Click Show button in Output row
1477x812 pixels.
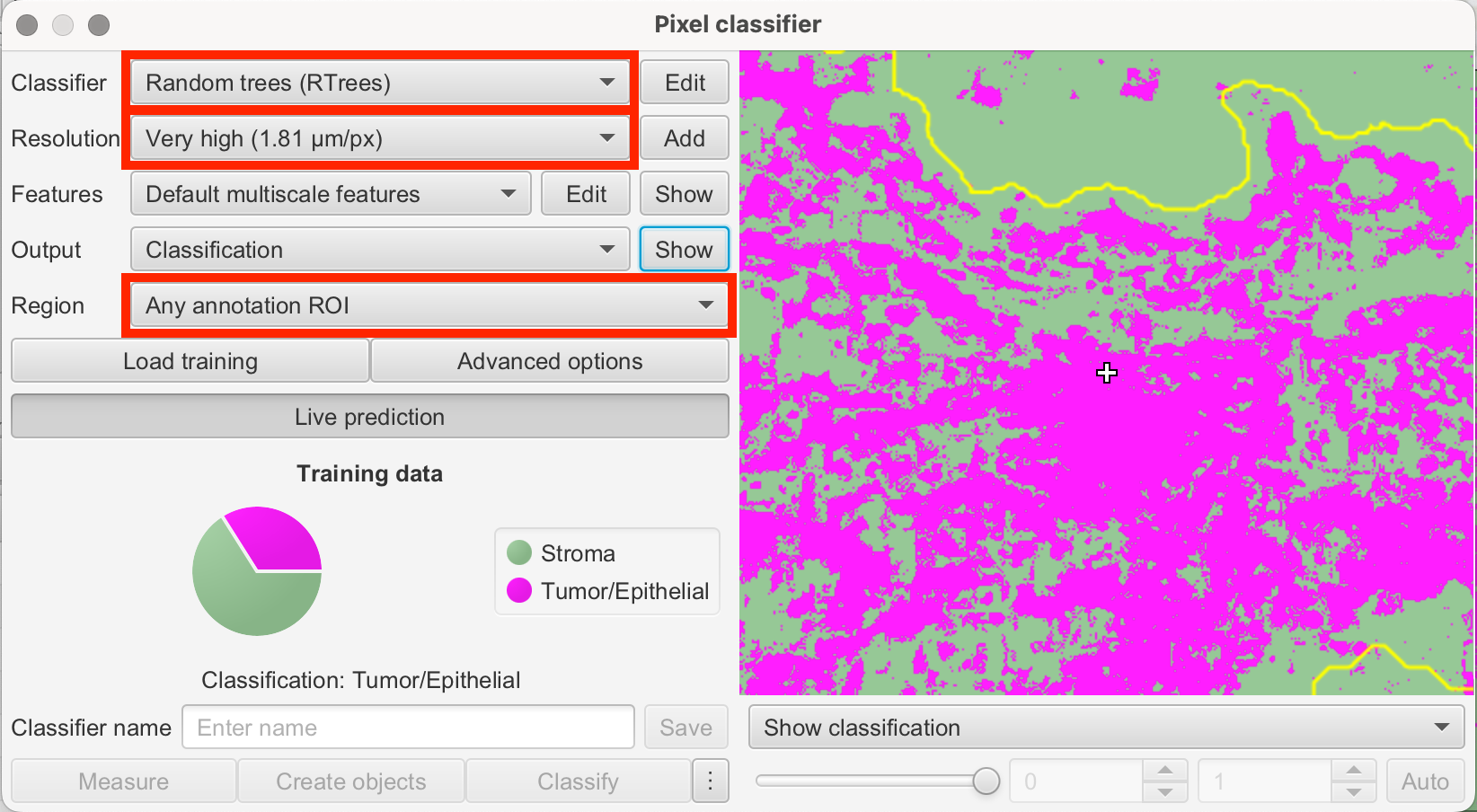[684, 250]
